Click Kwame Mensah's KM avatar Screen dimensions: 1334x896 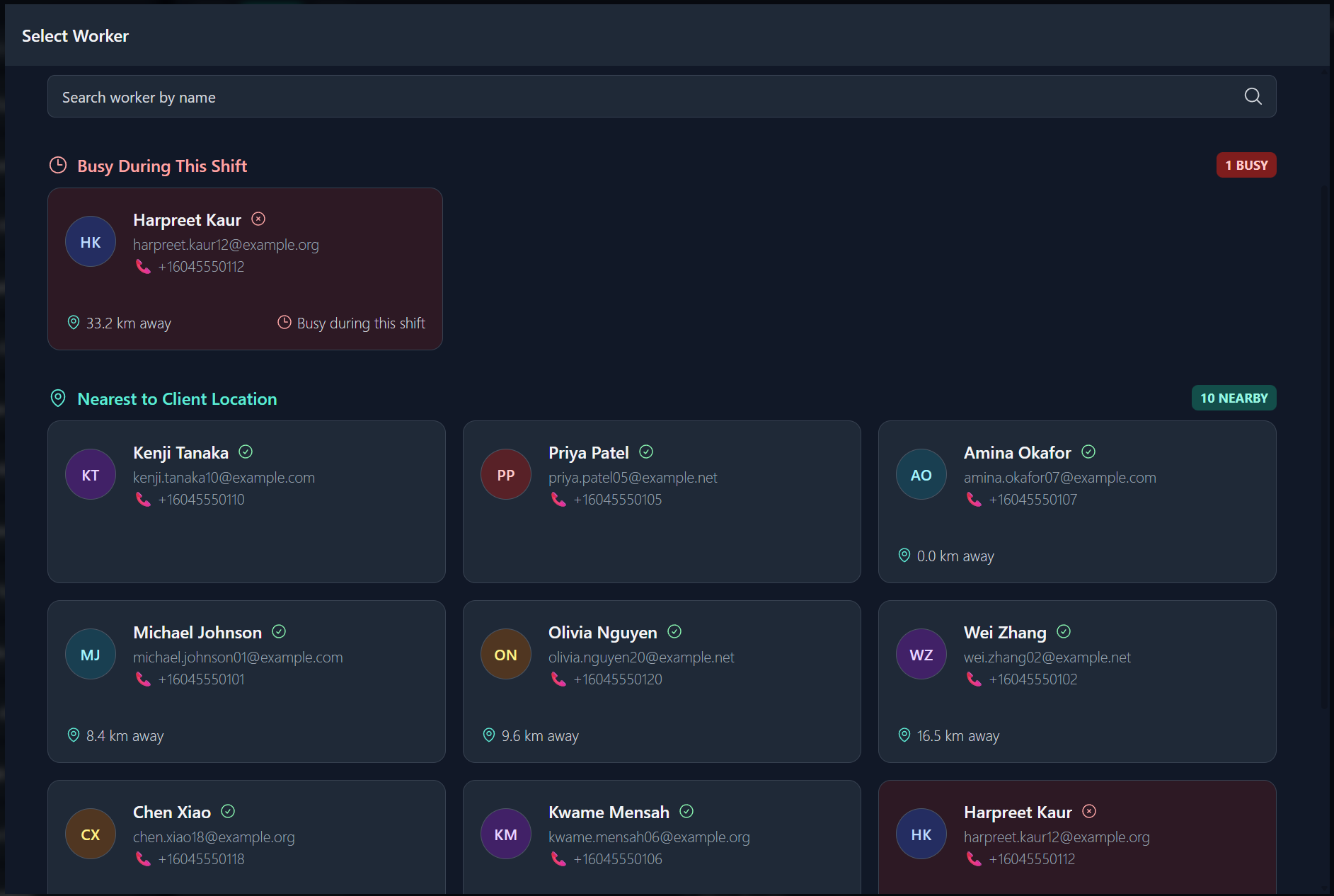505,834
